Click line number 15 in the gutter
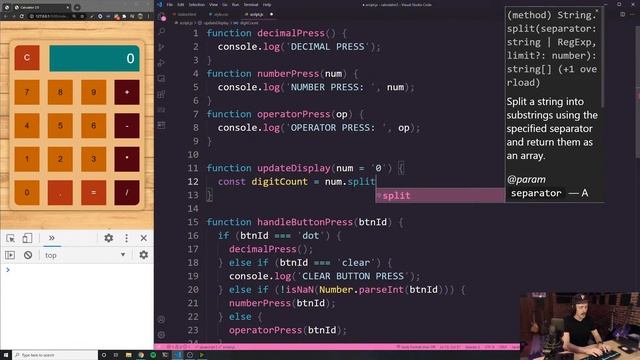 pos(193,222)
